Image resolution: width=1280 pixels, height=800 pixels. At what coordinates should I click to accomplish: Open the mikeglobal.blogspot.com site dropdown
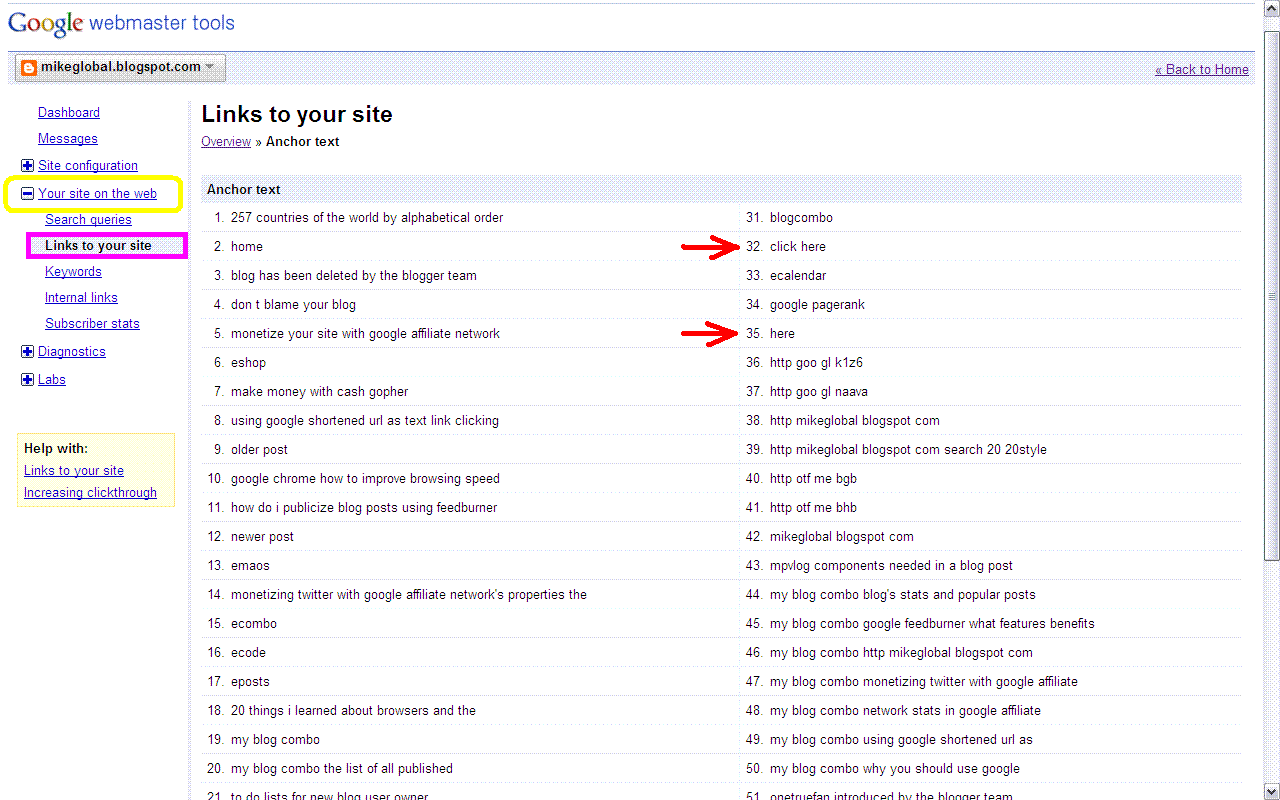tap(120, 67)
